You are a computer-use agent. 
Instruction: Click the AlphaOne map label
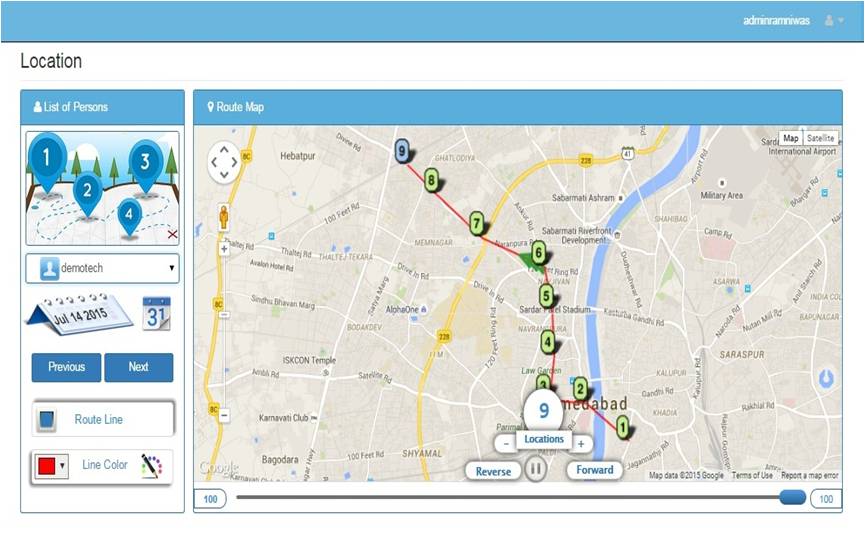[402, 309]
